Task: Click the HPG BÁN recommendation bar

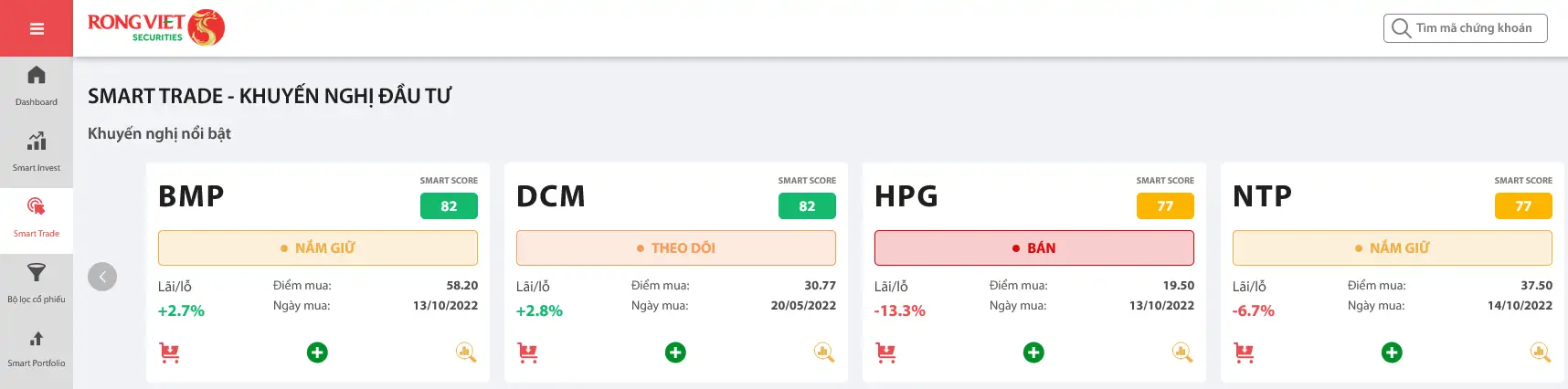Action: pos(1034,247)
